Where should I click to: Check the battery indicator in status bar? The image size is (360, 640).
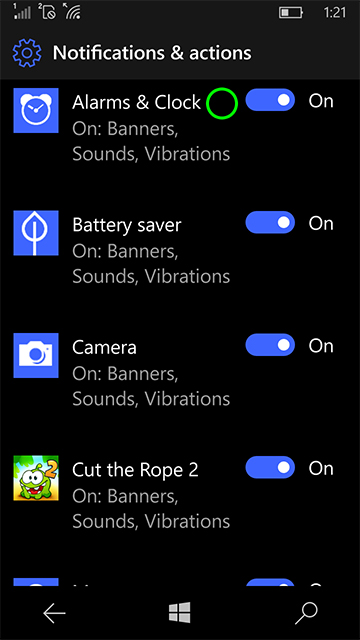(291, 13)
